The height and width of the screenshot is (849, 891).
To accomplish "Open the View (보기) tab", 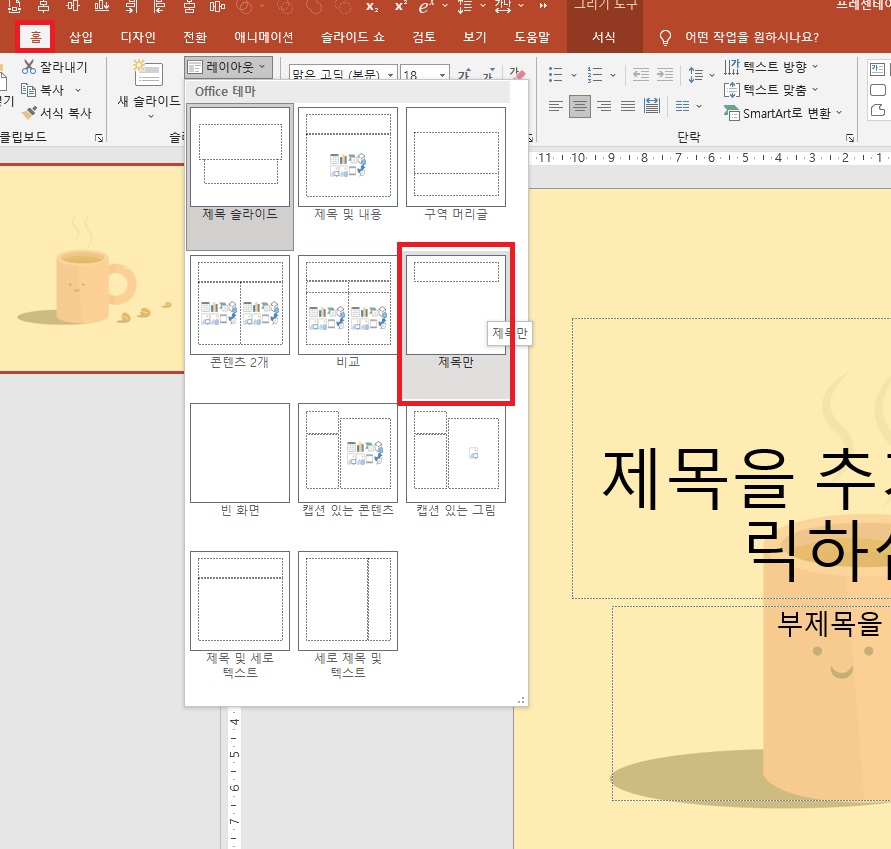I will tap(475, 38).
